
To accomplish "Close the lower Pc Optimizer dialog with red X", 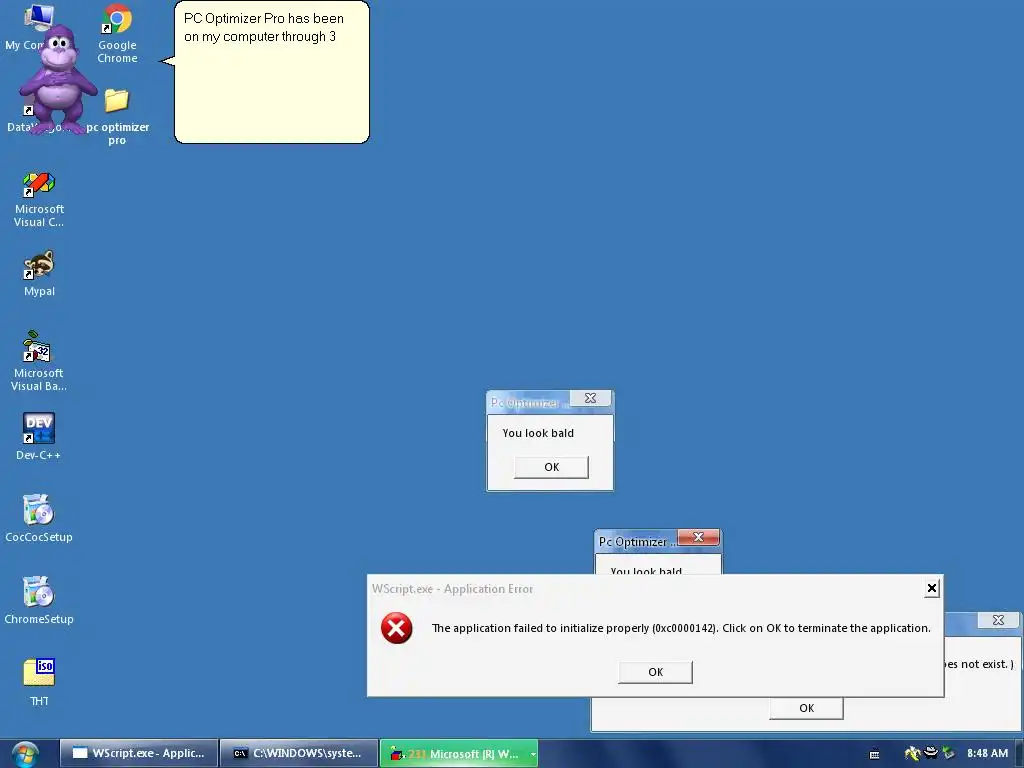I will click(x=698, y=537).
